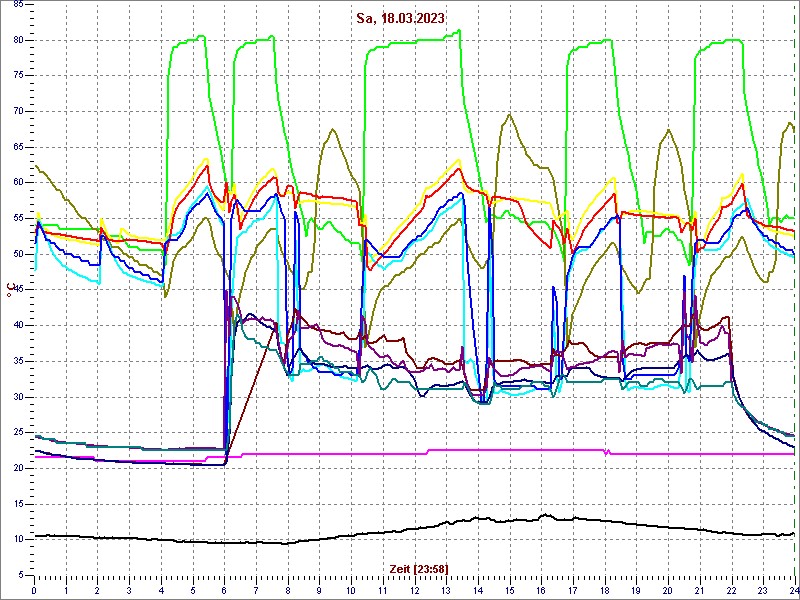Select the 30 value on temperature axis

(x=18, y=397)
